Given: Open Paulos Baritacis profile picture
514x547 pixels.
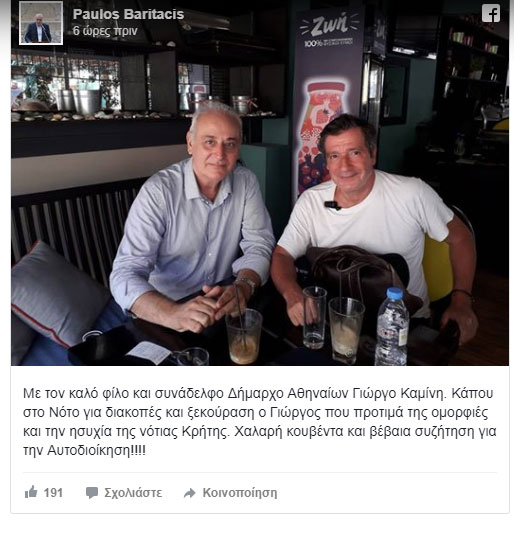Looking at the screenshot, I should tap(41, 23).
